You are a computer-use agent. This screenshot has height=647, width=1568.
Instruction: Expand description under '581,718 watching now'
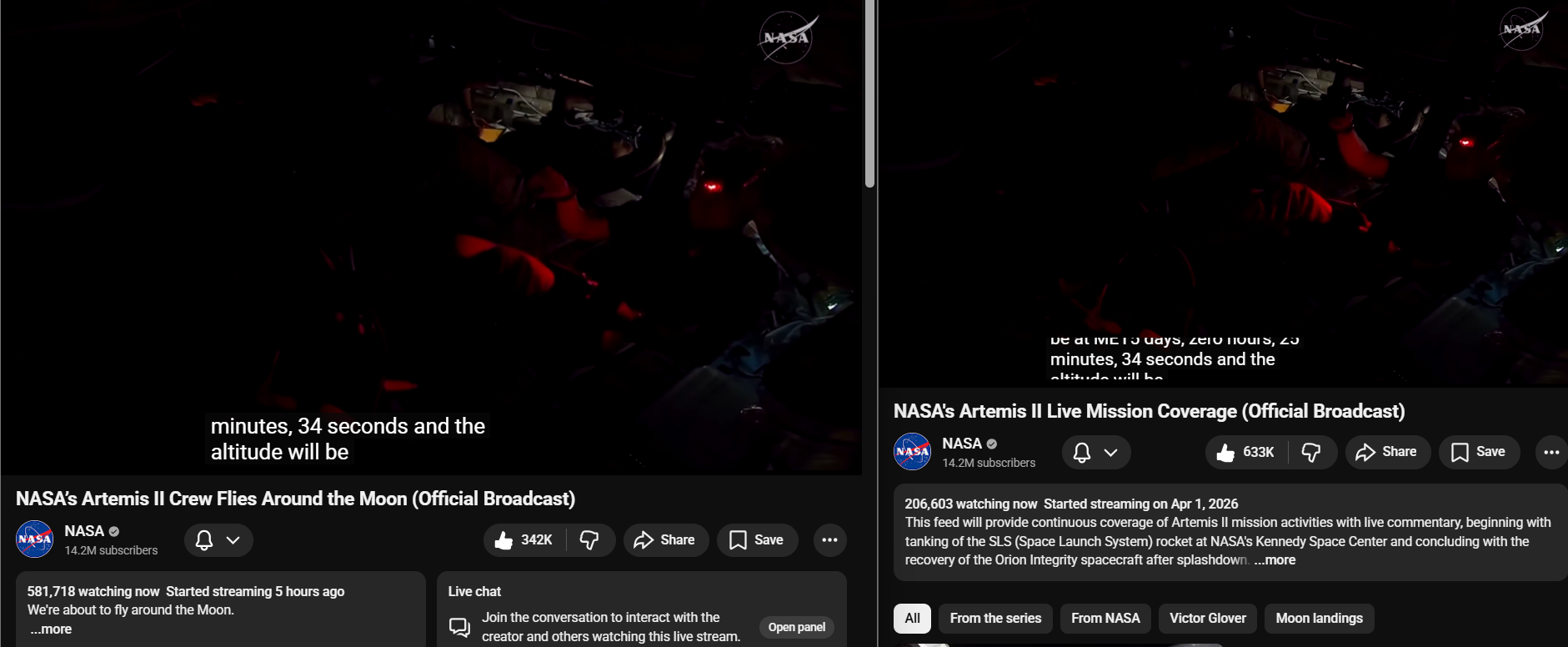click(x=51, y=629)
